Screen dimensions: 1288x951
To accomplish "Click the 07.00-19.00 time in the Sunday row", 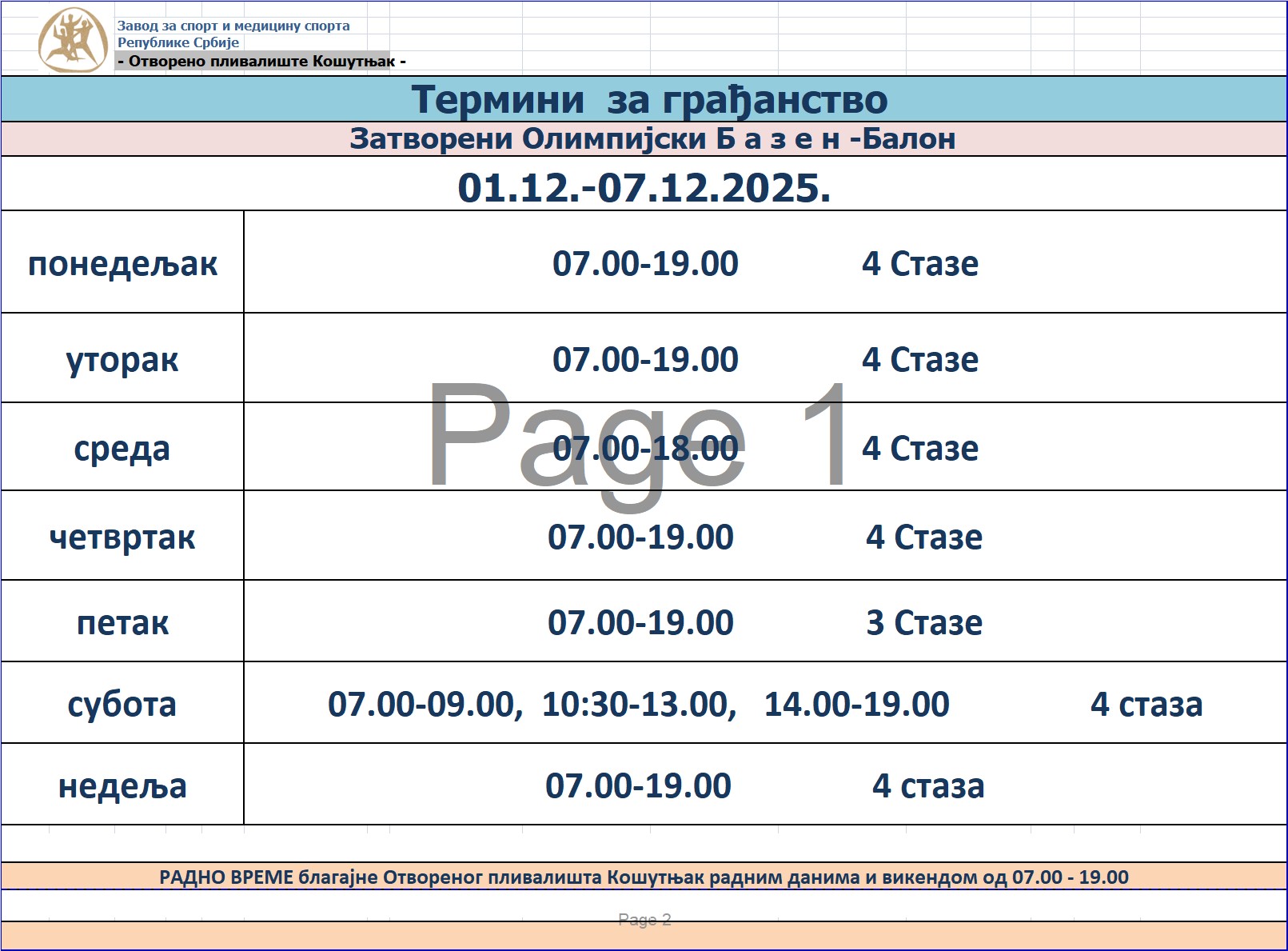I will (638, 785).
